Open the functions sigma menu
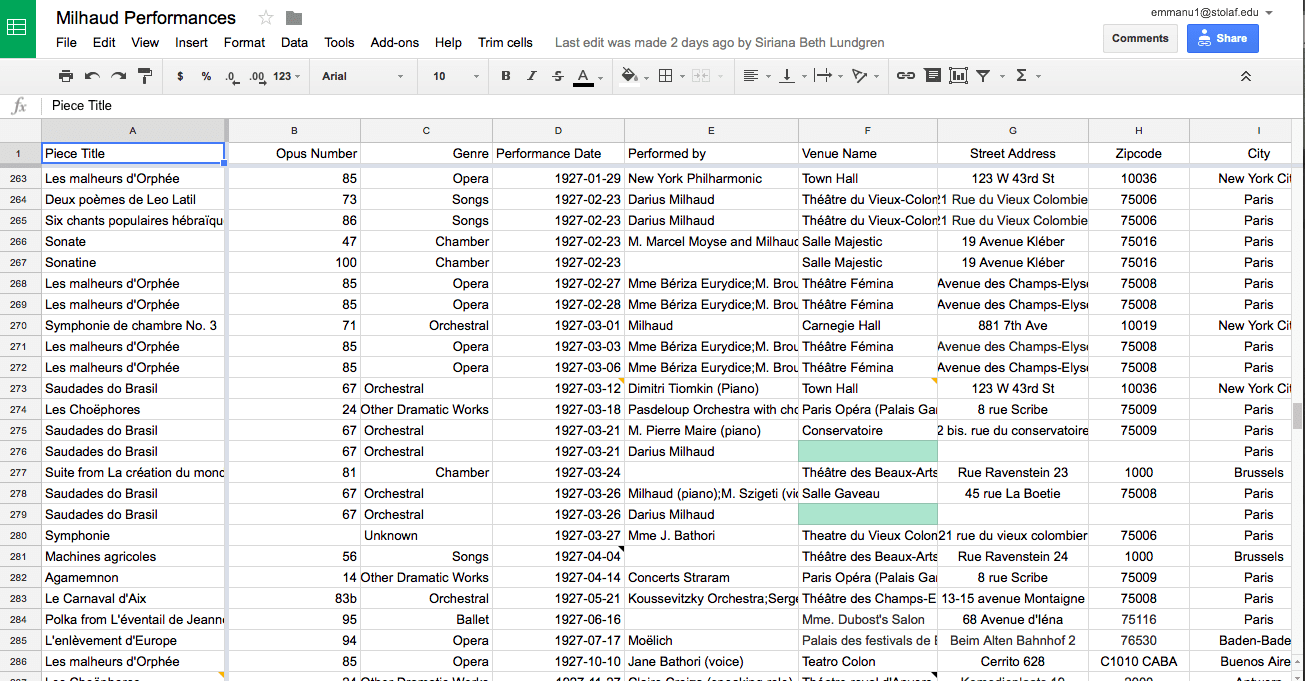 (1027, 76)
